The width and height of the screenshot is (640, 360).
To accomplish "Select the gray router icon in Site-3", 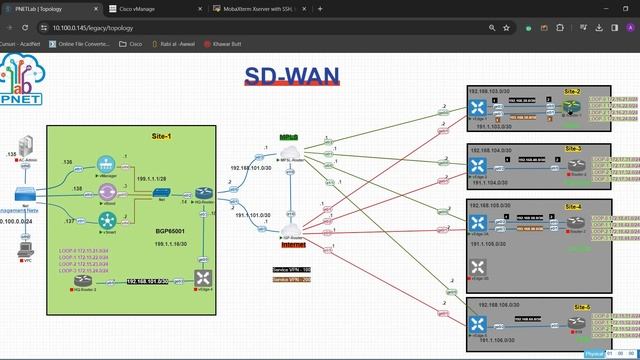I will point(576,166).
